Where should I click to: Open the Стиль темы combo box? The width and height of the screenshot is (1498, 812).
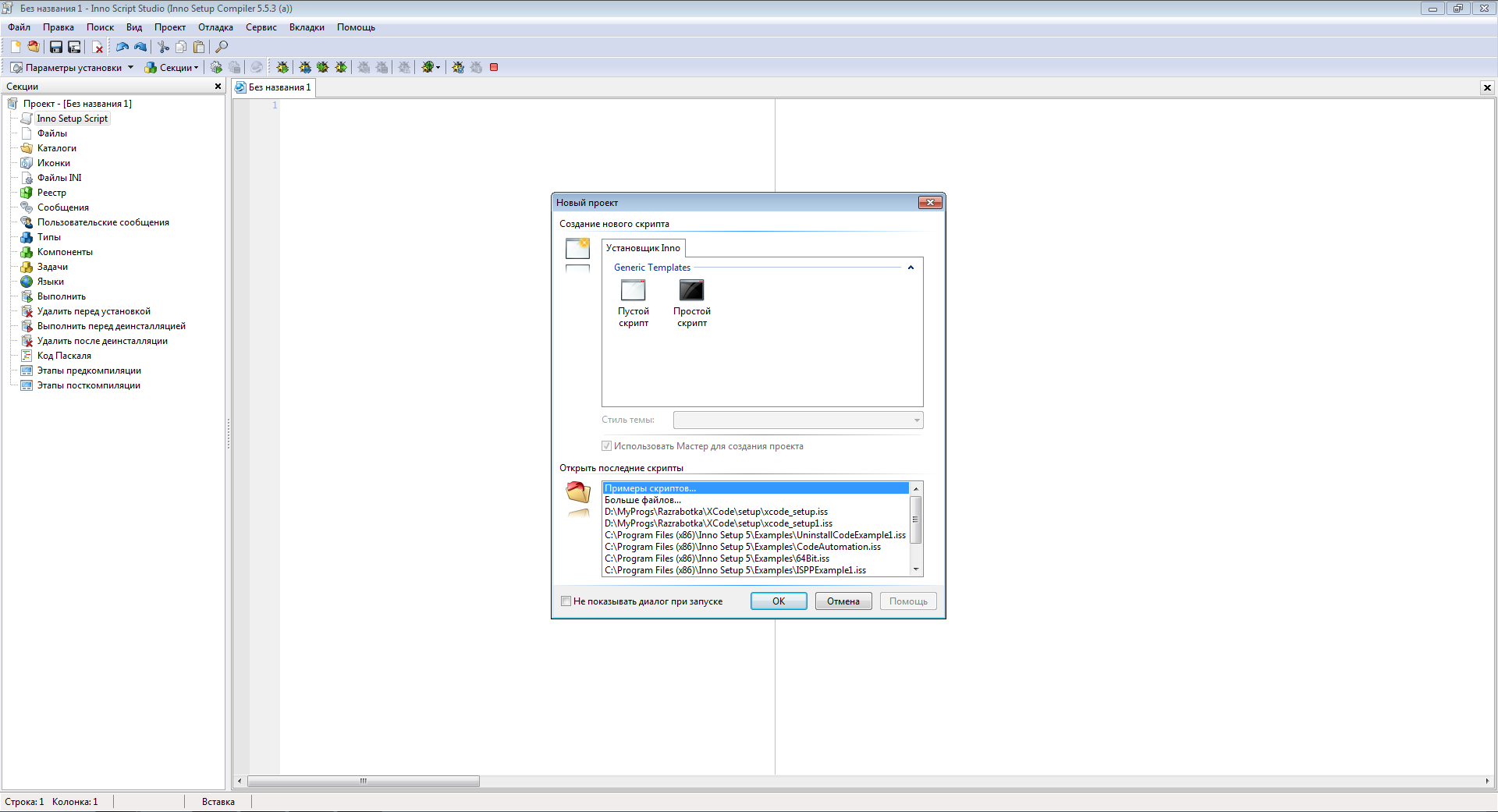[x=798, y=420]
